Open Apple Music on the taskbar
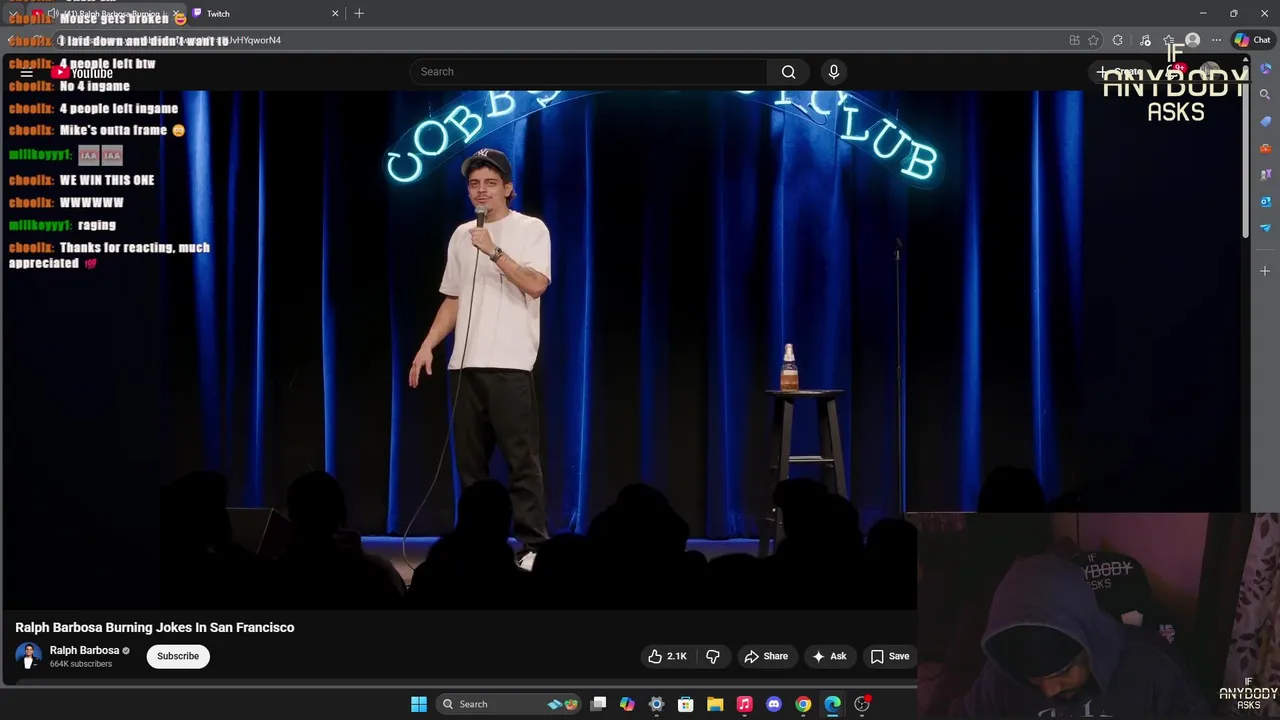The width and height of the screenshot is (1280, 720). (744, 704)
